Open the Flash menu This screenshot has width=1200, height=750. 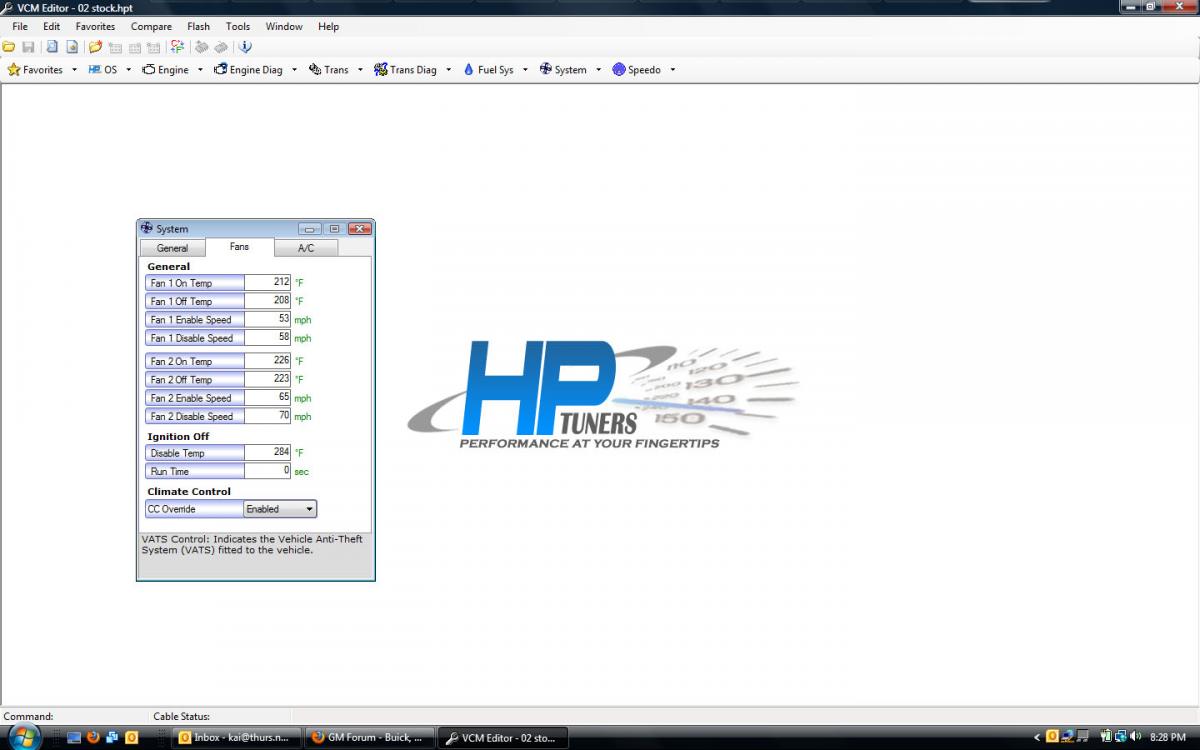(198, 27)
